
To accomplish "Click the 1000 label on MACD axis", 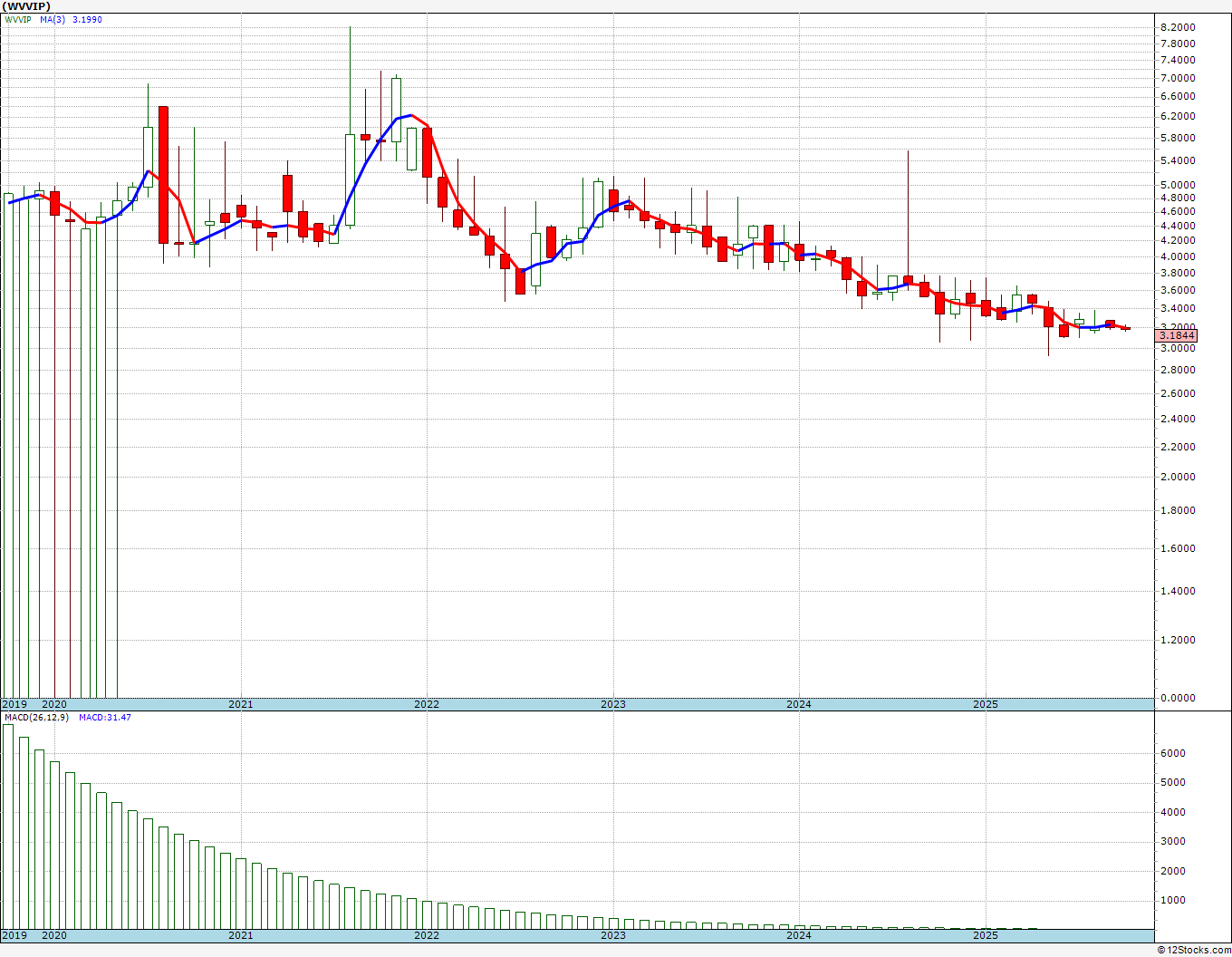I will 1172,900.
